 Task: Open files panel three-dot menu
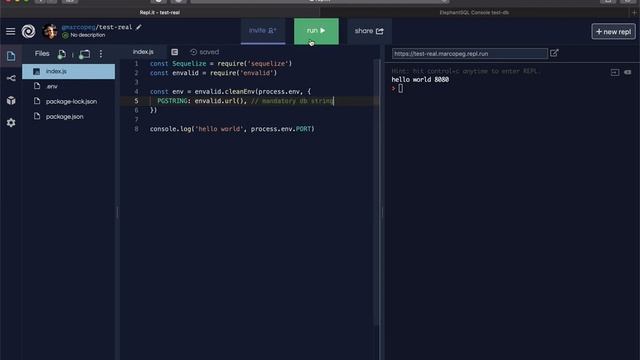pyautogui.click(x=101, y=54)
